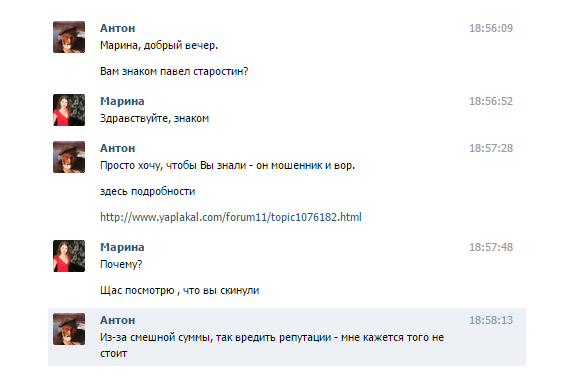Click the highlighted message about 'смешной суммы'
The width and height of the screenshot is (572, 389).
(272, 345)
